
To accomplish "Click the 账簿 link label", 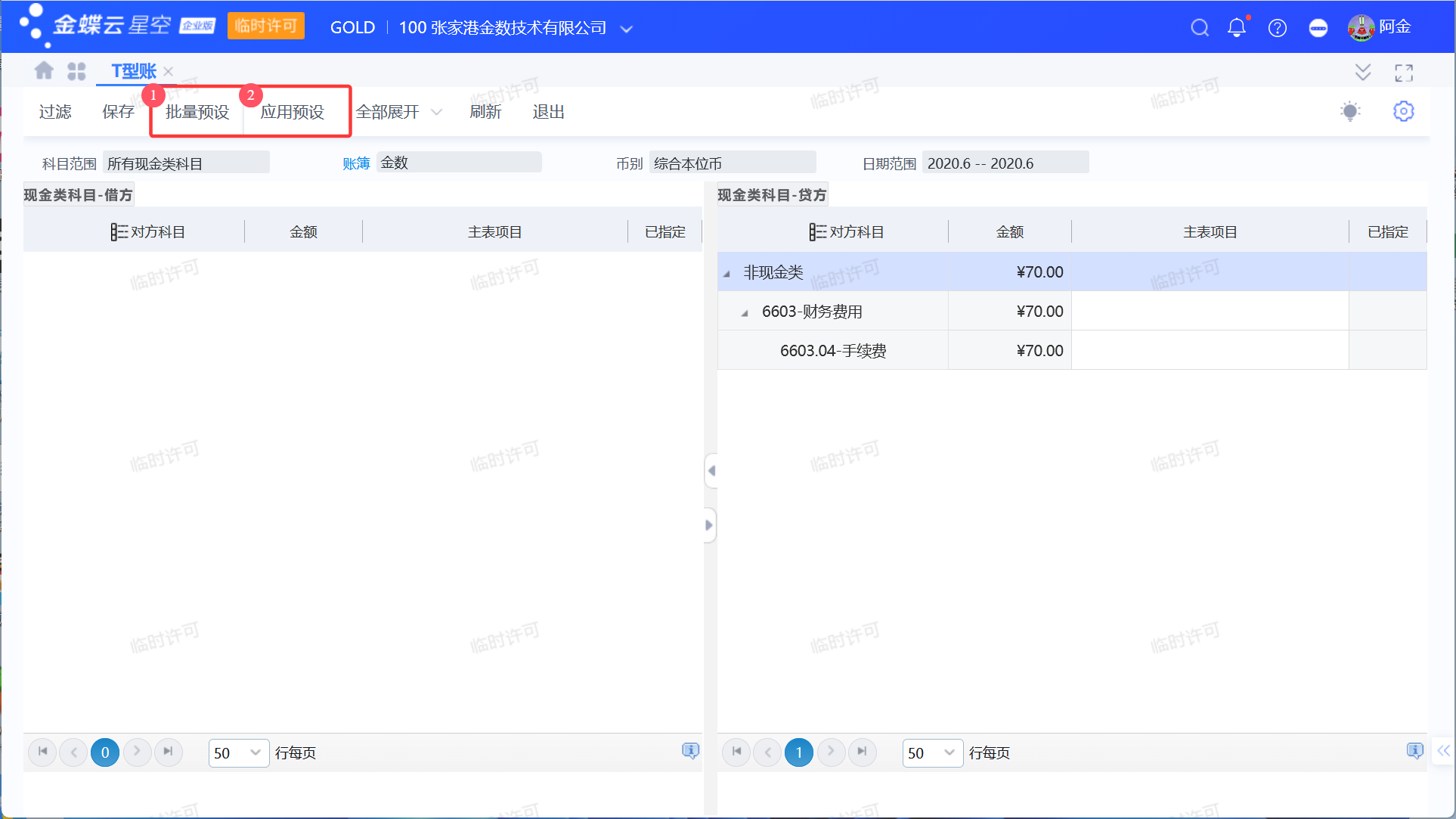I will pos(356,163).
